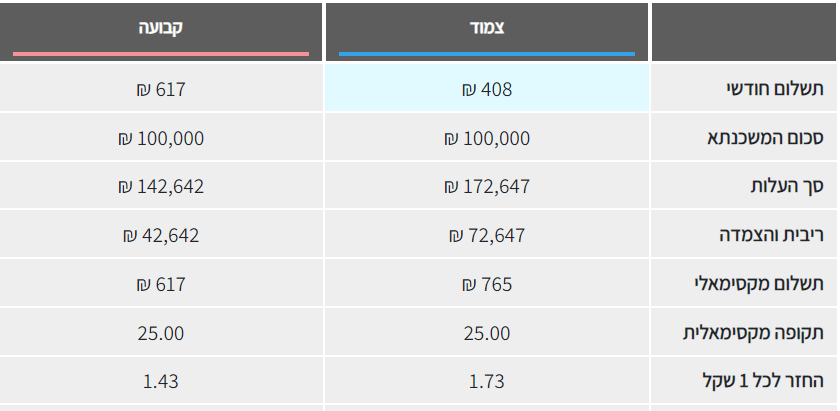Click the 765 ₪ maximum payment value
The height and width of the screenshot is (411, 840).
click(x=487, y=285)
